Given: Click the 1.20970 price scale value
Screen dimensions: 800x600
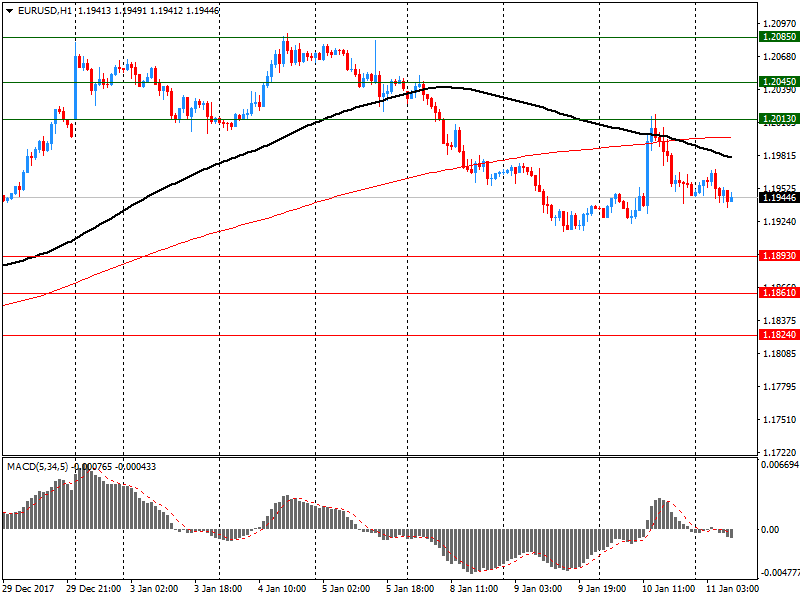Looking at the screenshot, I should tap(778, 23).
